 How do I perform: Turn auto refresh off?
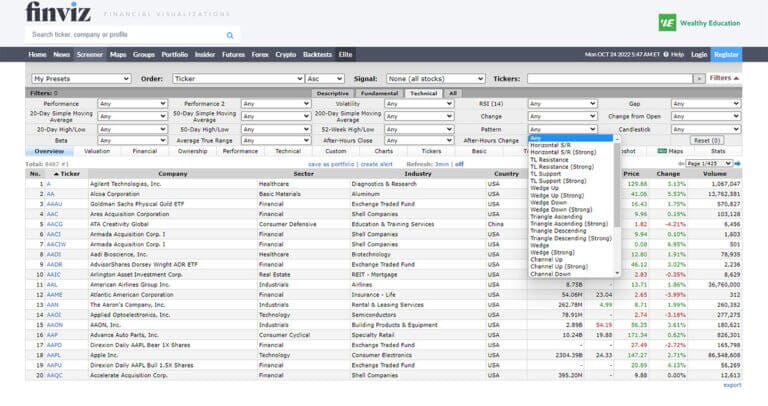click(x=460, y=163)
